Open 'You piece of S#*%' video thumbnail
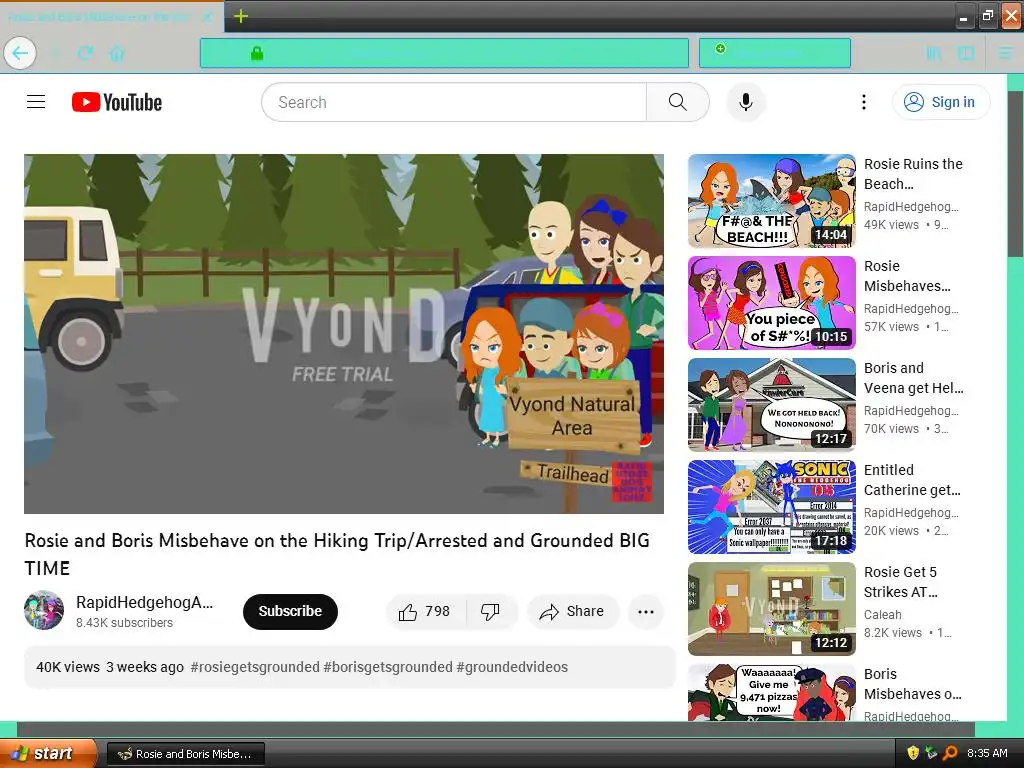1024x768 pixels. click(771, 303)
